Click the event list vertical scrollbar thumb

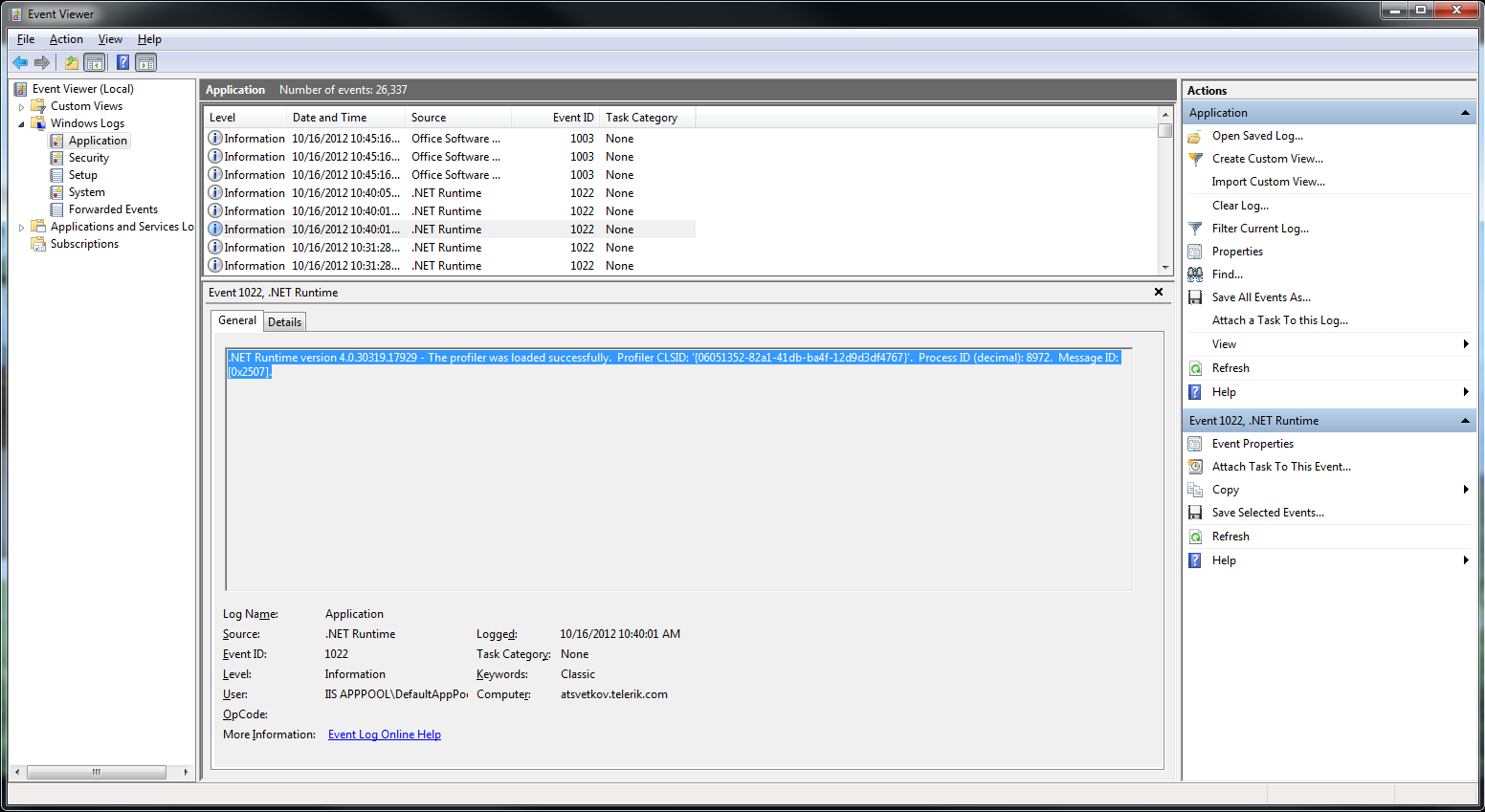tap(1164, 129)
